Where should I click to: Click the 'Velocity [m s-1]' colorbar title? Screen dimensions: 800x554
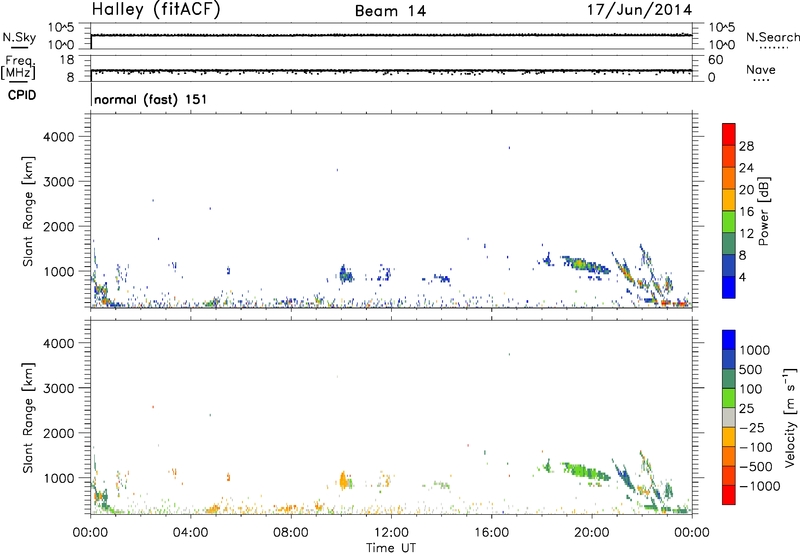tap(790, 418)
